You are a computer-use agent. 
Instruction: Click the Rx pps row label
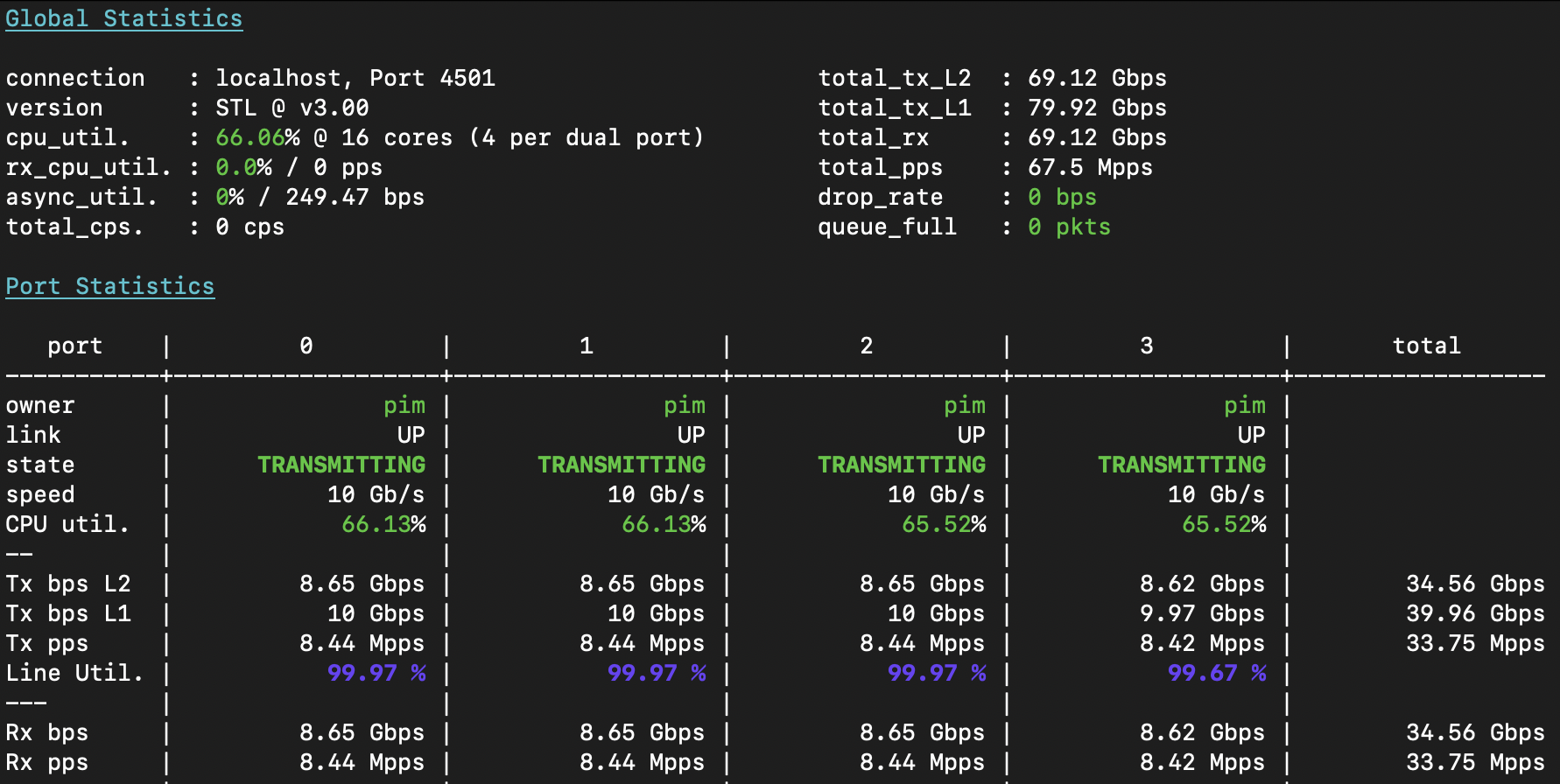click(x=47, y=762)
